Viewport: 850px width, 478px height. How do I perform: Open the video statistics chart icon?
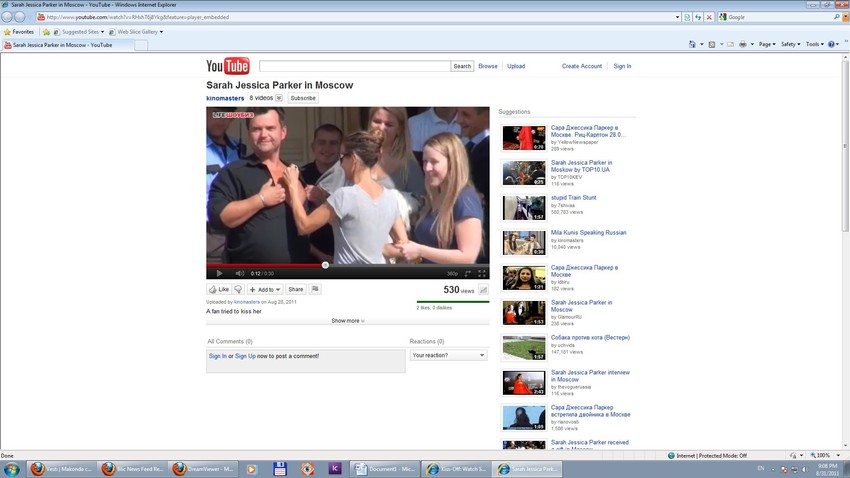483,290
